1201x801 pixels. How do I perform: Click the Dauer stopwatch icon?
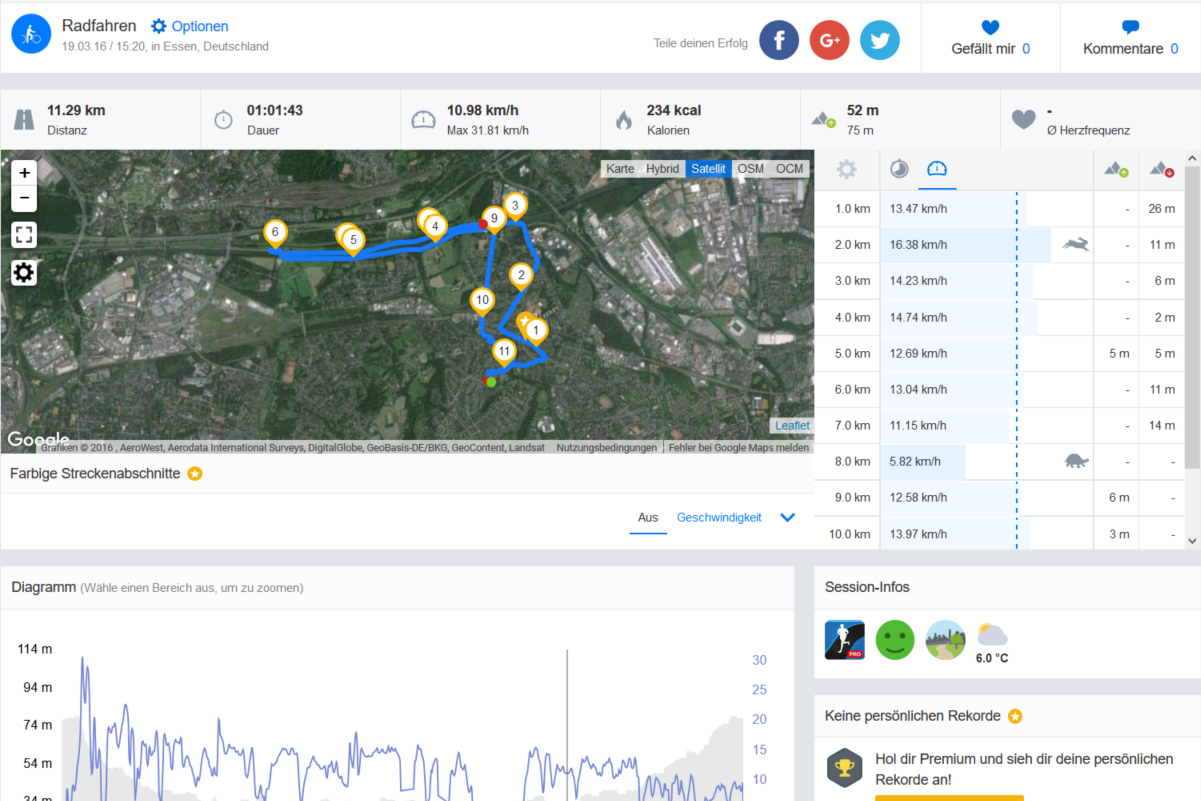point(223,120)
